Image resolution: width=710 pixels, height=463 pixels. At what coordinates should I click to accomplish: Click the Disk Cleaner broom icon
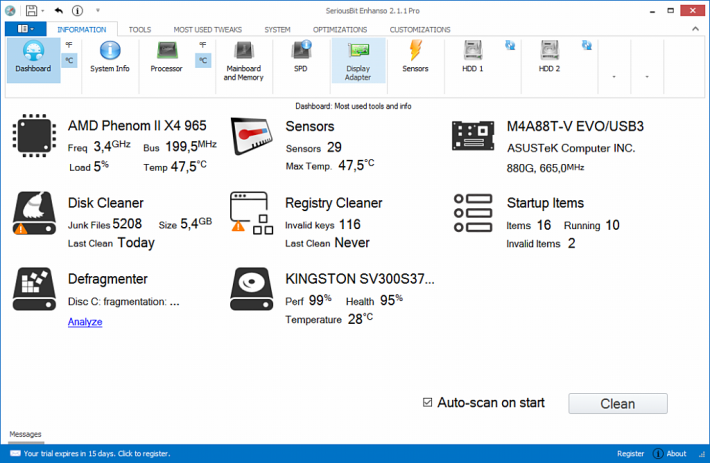coord(34,213)
